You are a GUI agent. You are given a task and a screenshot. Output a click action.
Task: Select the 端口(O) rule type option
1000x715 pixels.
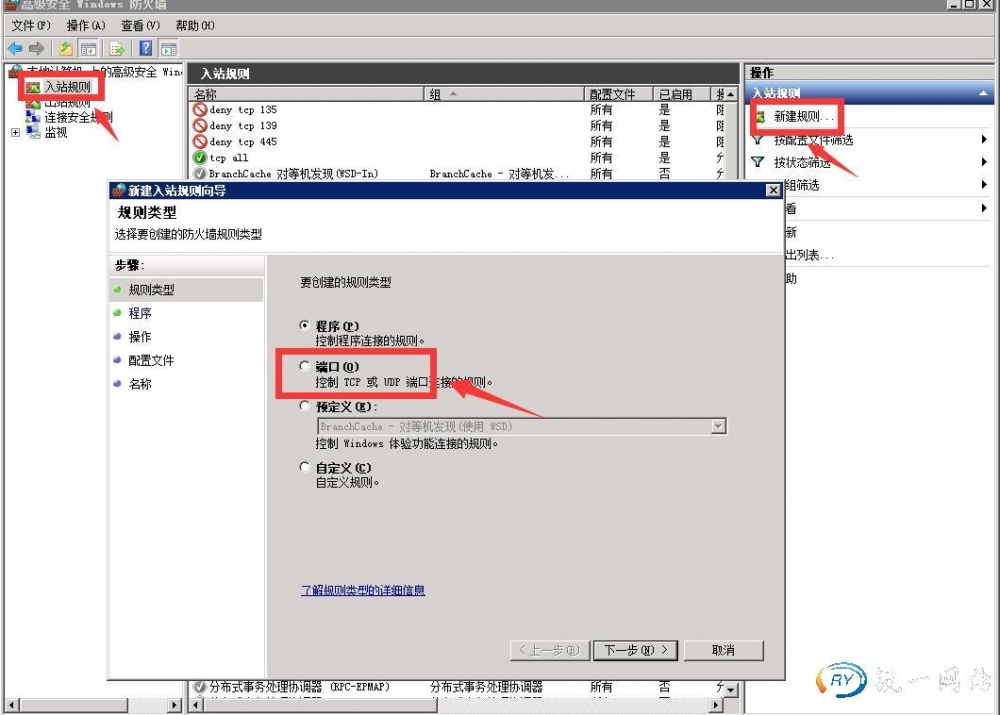[x=305, y=367]
